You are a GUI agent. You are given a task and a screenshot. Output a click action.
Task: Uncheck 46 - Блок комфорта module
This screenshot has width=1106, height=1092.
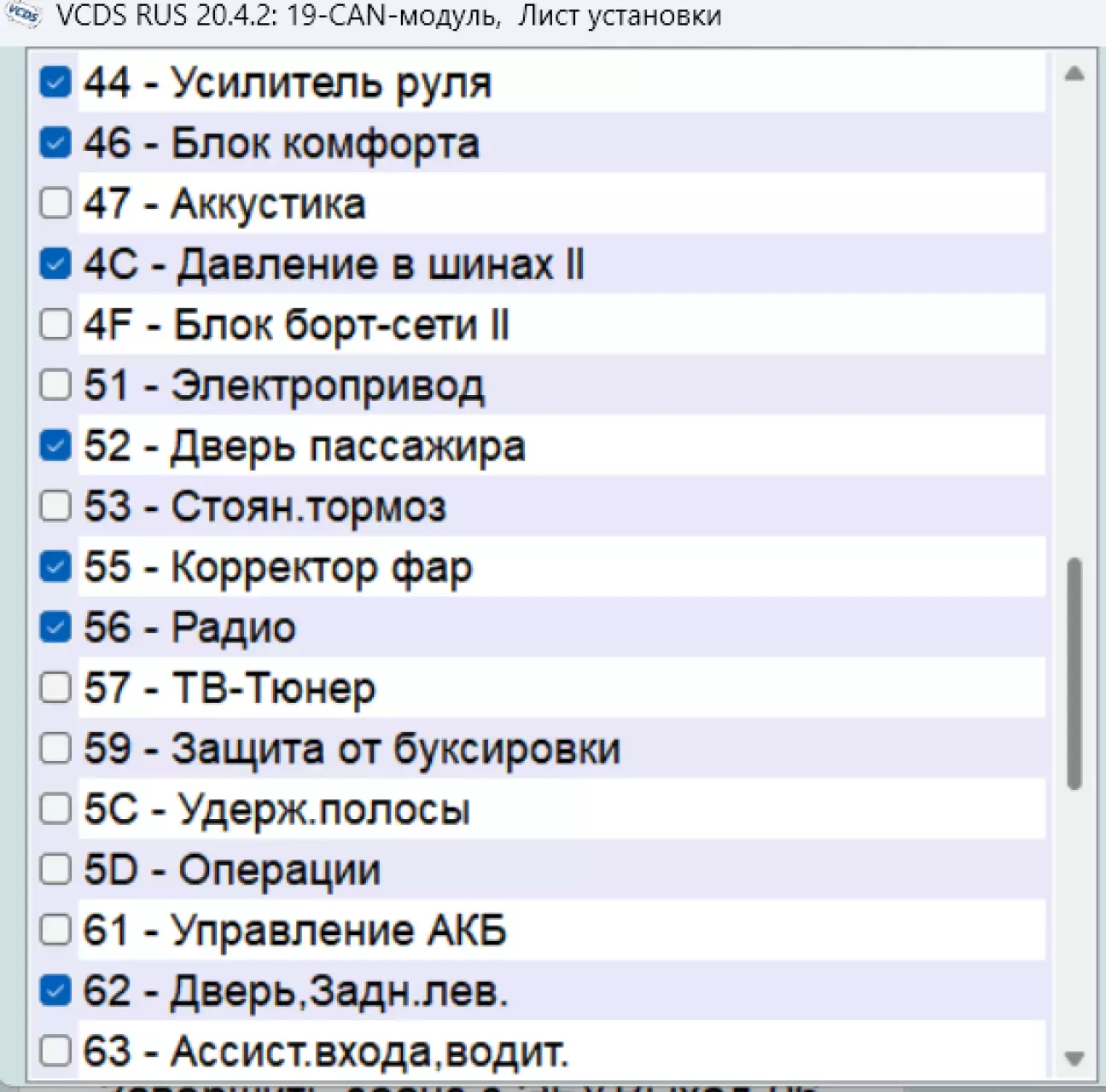(55, 142)
